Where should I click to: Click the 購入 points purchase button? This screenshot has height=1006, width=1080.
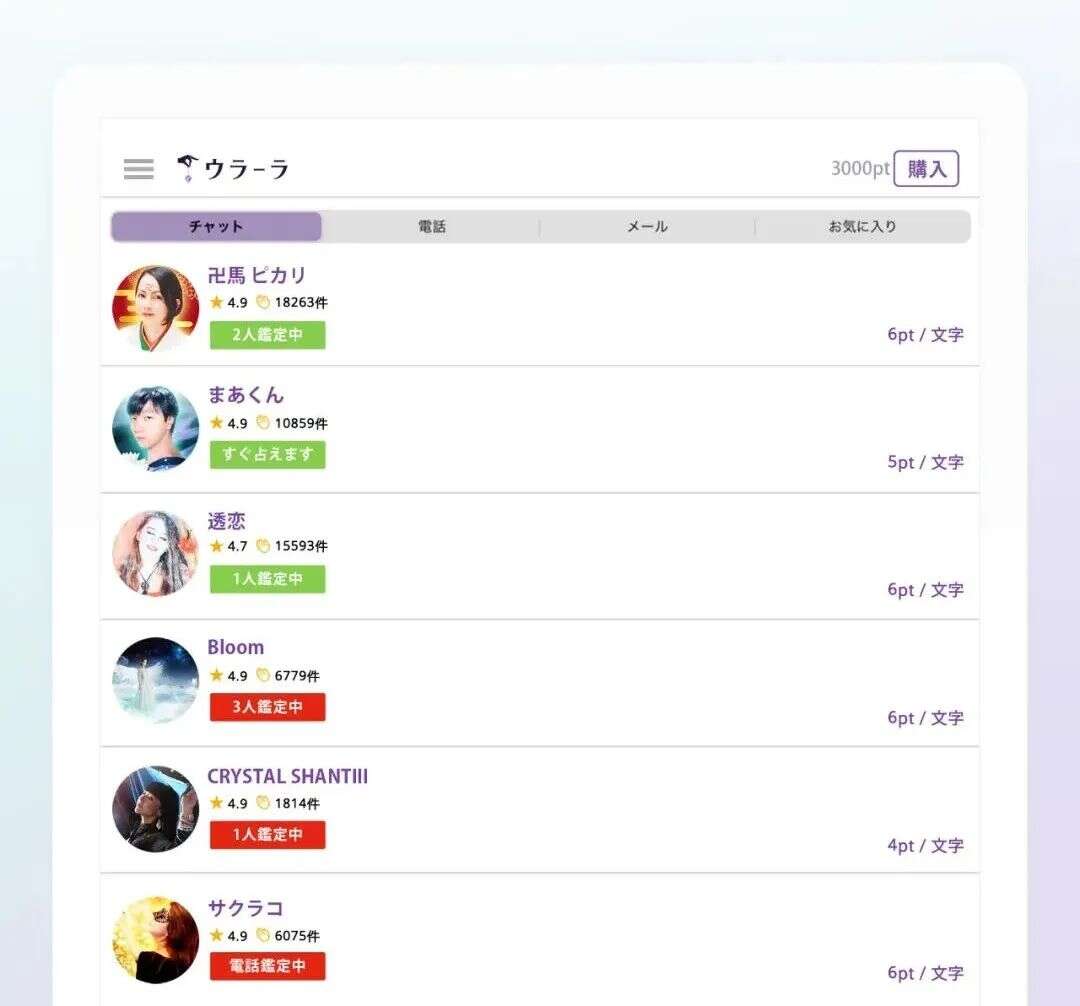click(926, 169)
